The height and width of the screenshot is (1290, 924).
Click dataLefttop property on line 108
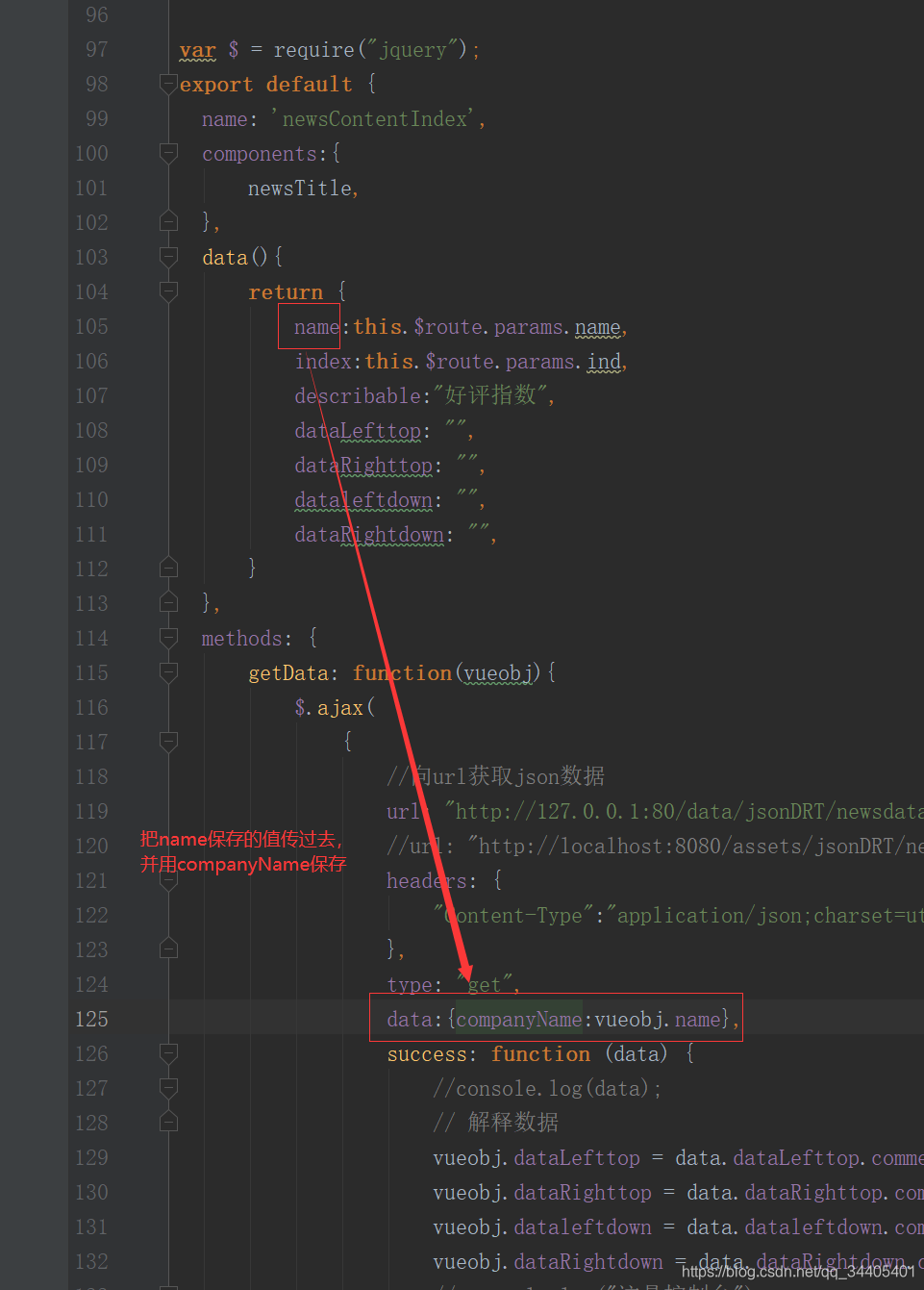click(x=358, y=431)
